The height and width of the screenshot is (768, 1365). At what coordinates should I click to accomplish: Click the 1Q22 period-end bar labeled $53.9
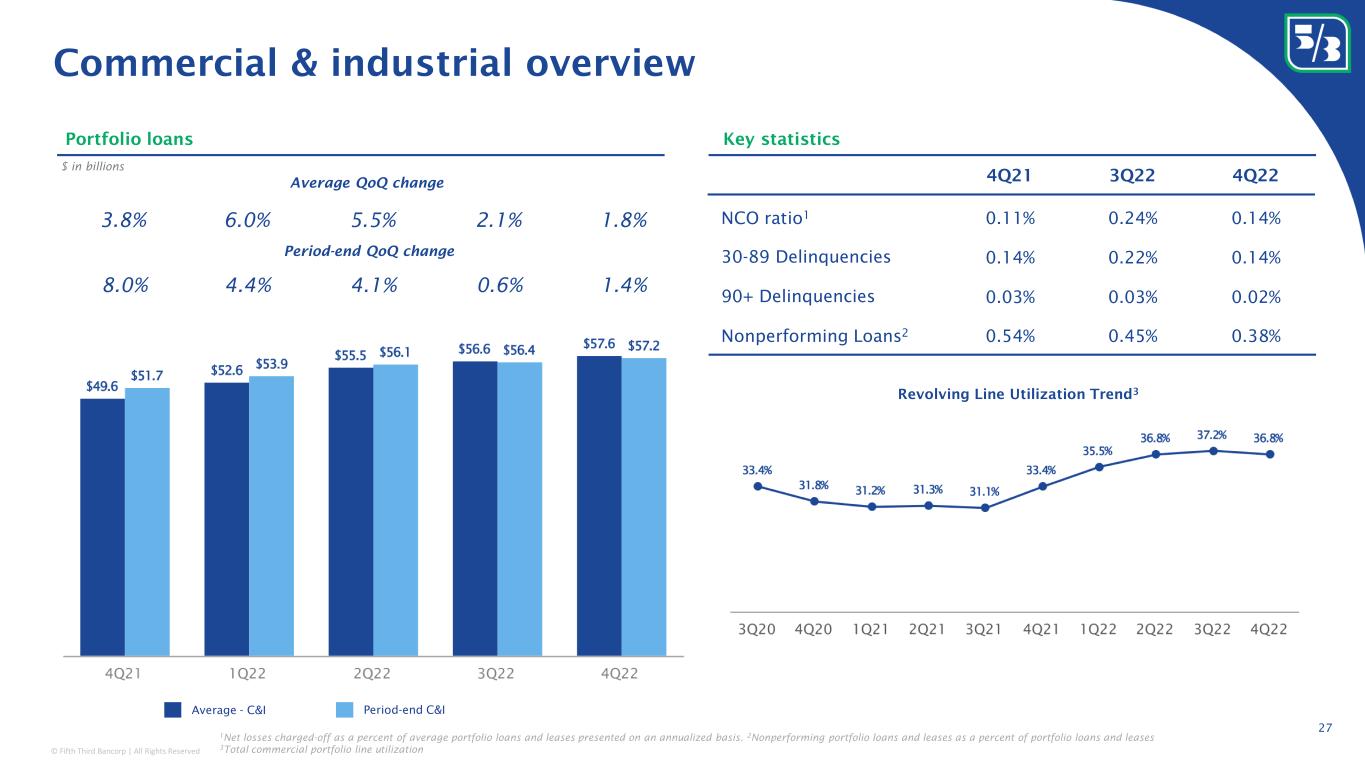(x=271, y=515)
